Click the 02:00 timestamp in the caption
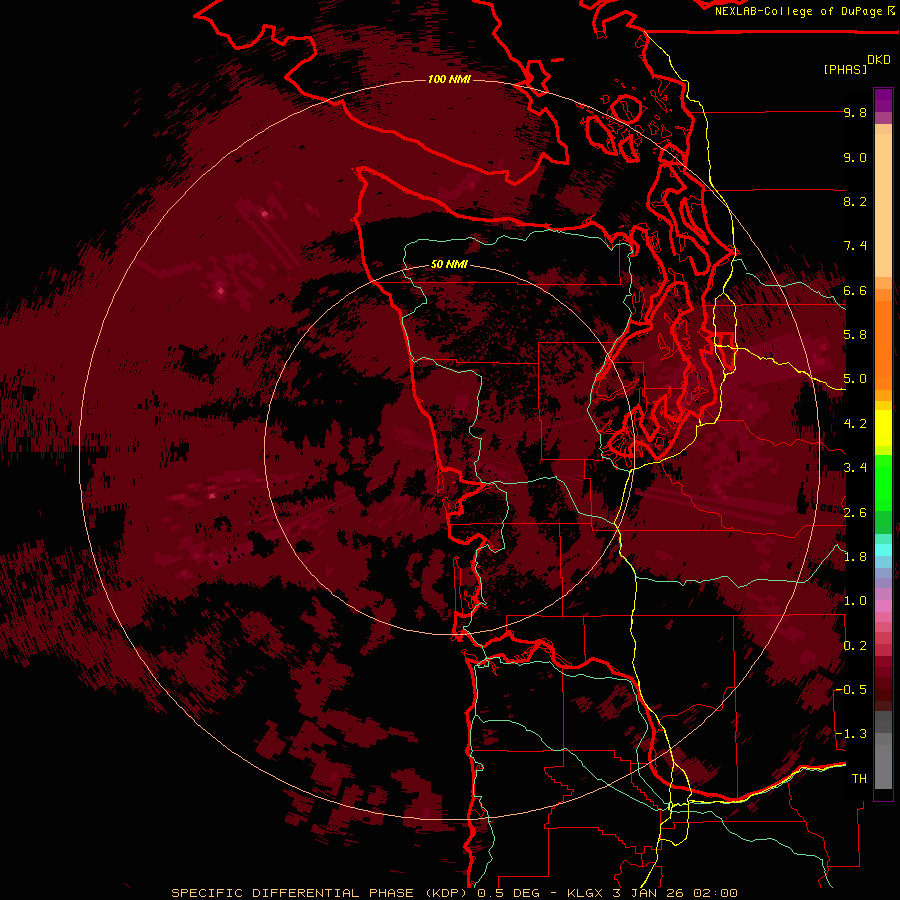This screenshot has width=900, height=900. point(715,893)
